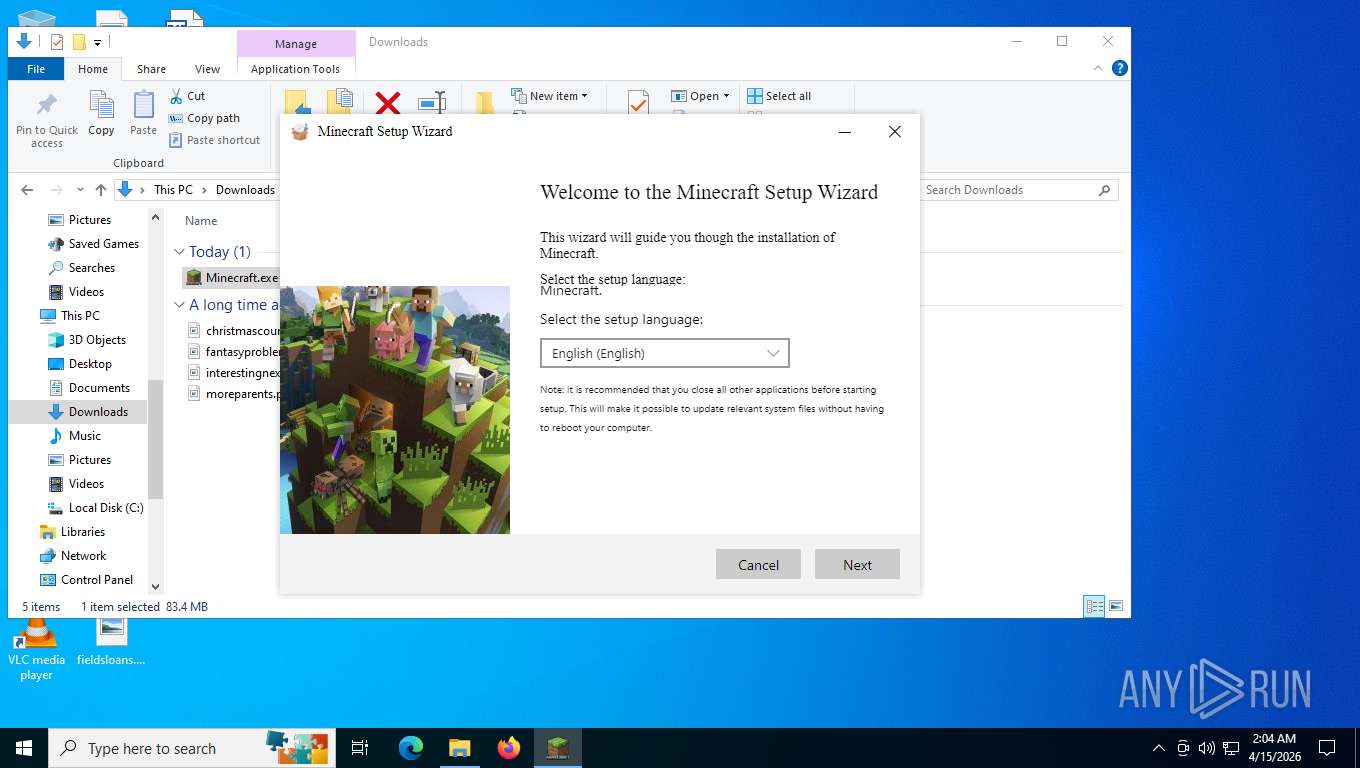The image size is (1360, 768).
Task: Switch to large thumbnails view icon
Action: [x=1116, y=606]
